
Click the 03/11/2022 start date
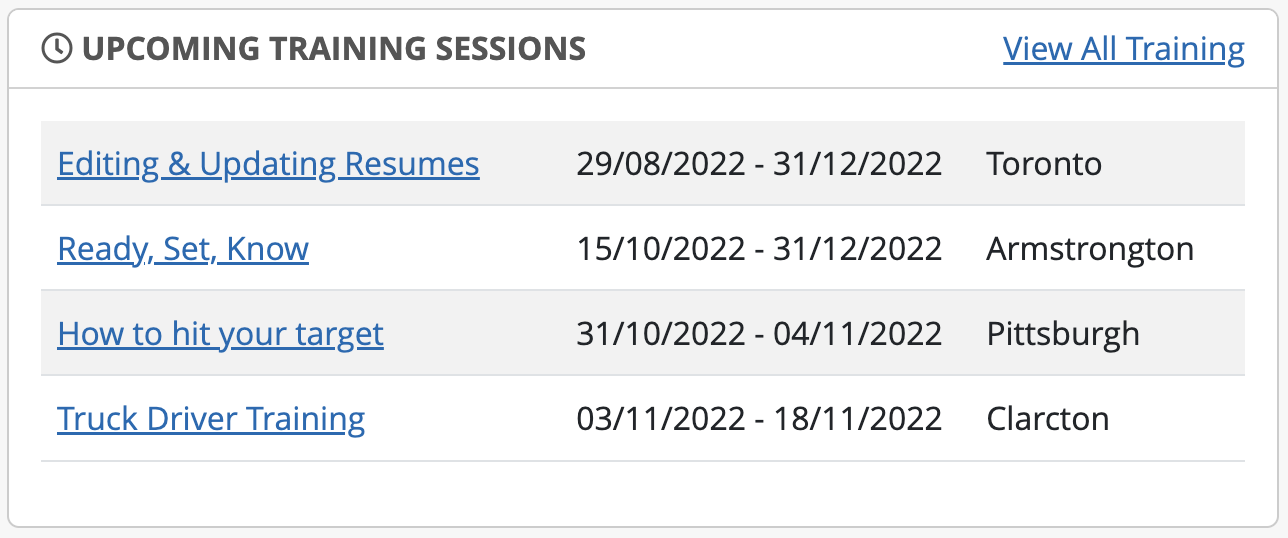pos(661,418)
